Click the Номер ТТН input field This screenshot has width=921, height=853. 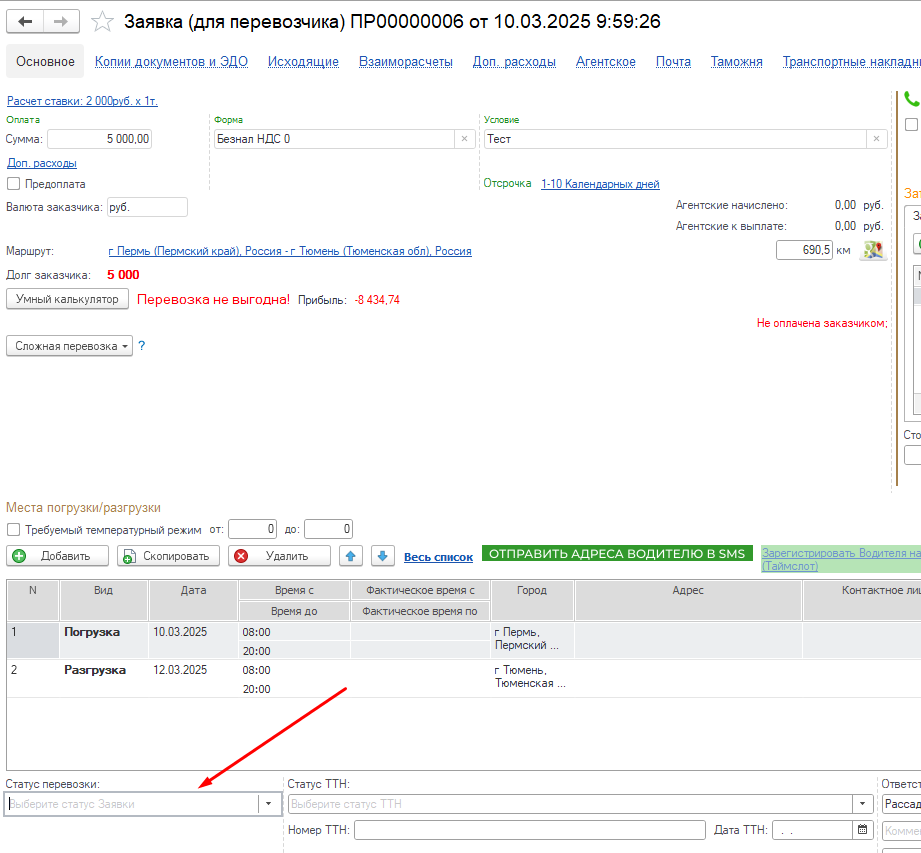[530, 830]
